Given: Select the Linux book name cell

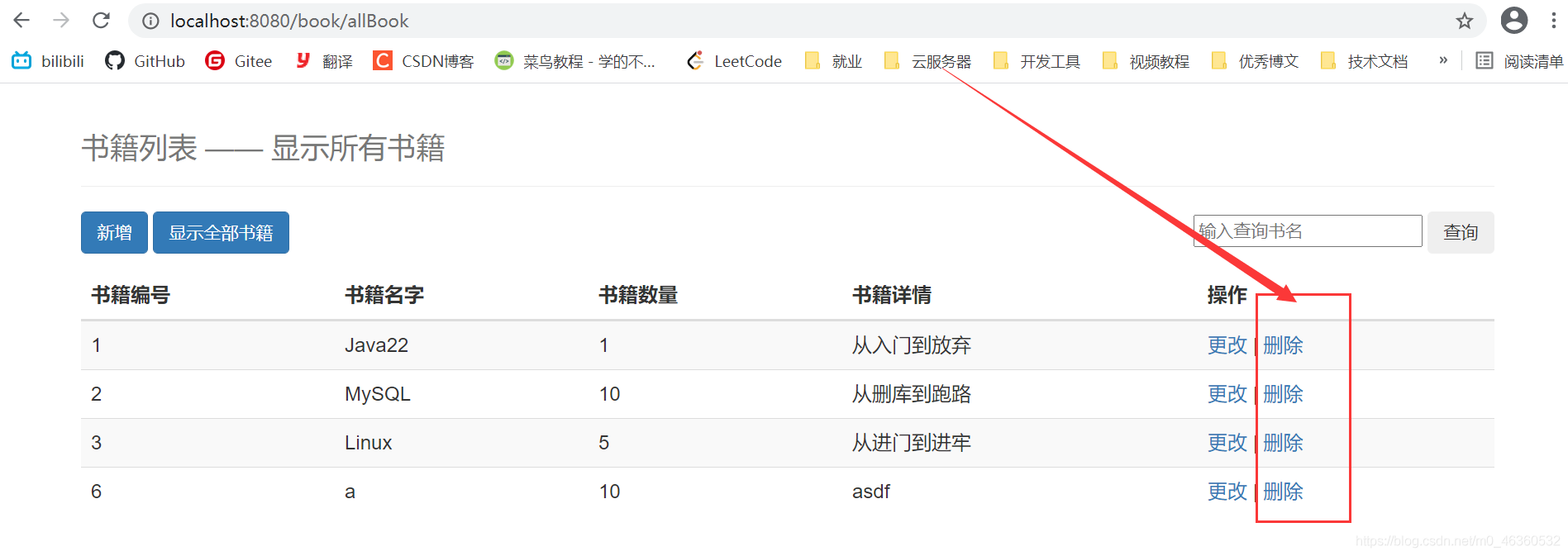Looking at the screenshot, I should click(368, 443).
